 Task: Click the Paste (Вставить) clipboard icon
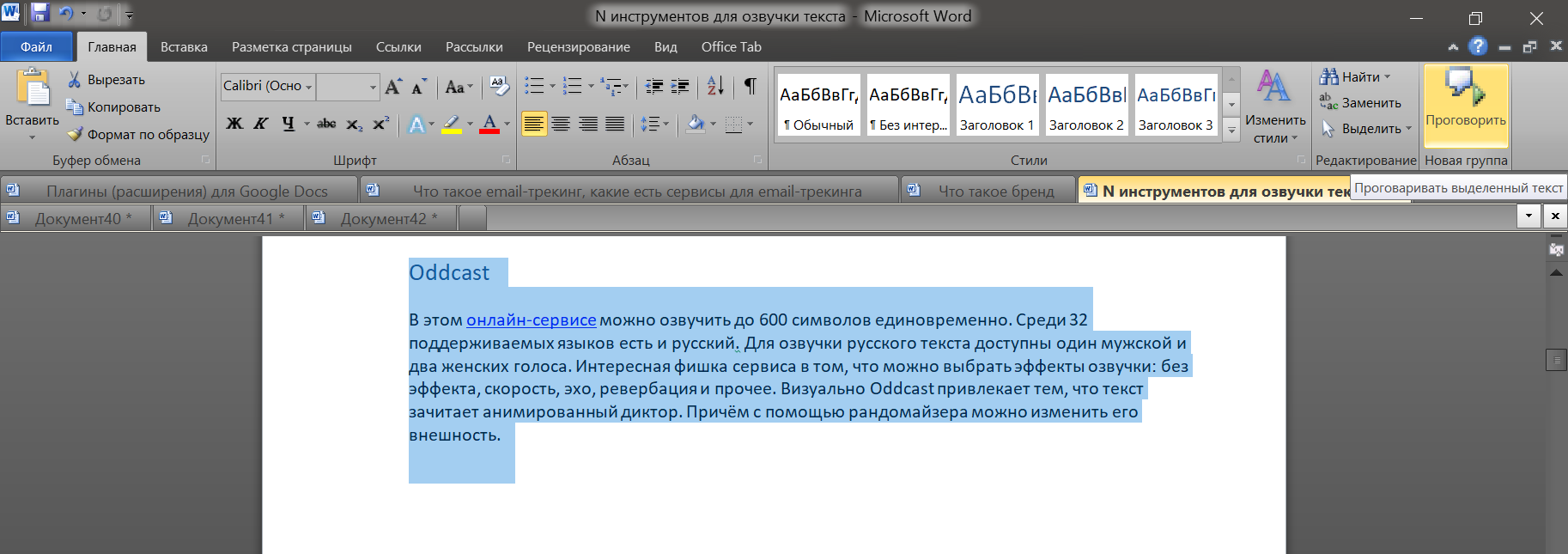point(33,89)
